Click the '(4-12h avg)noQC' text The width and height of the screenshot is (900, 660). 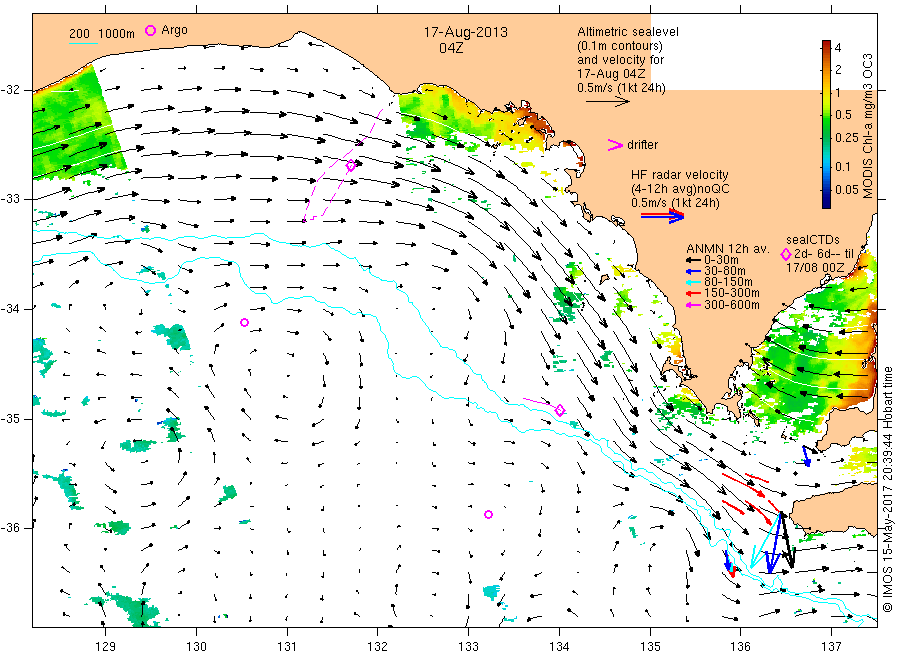680,189
